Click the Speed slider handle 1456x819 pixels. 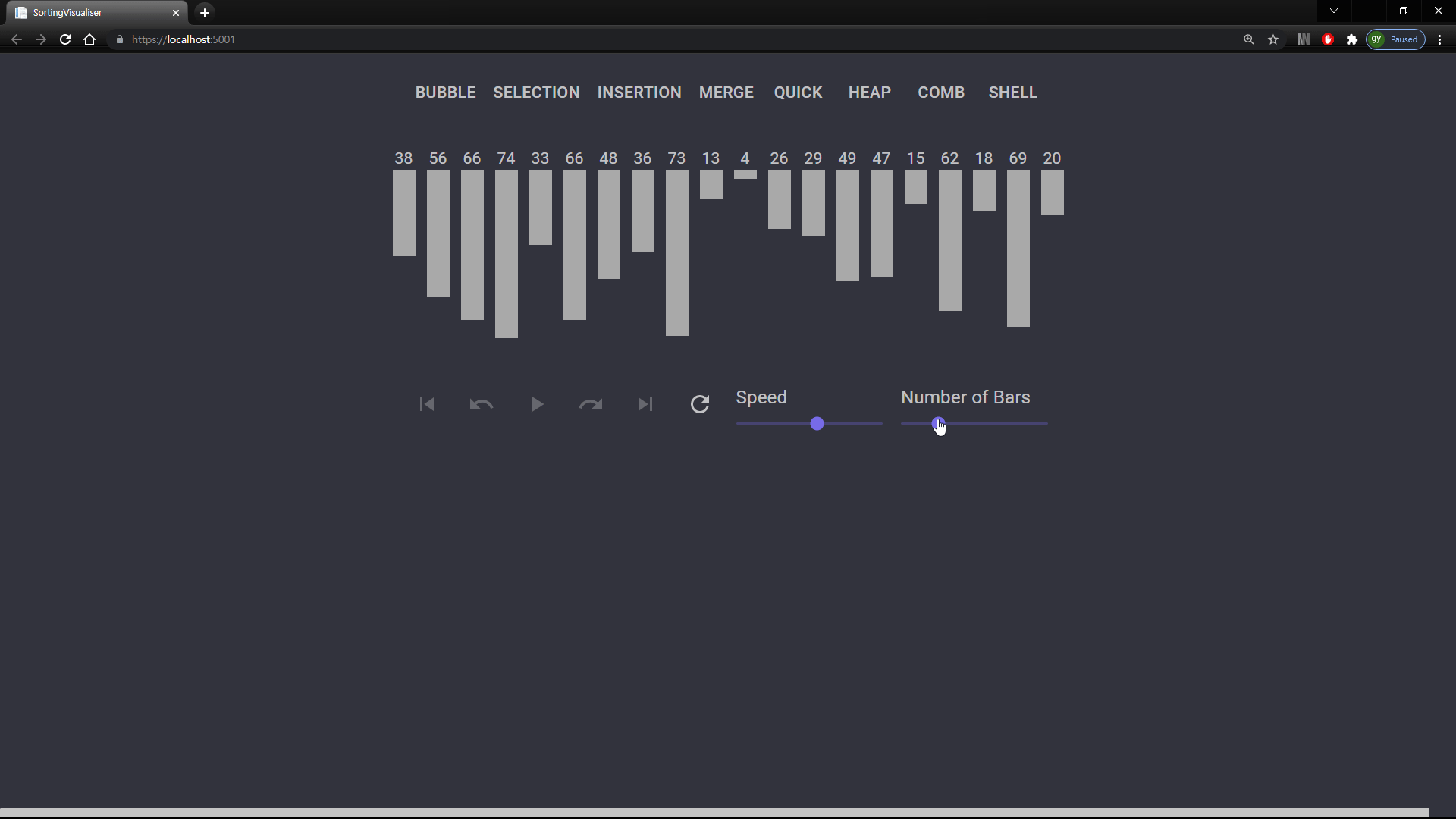817,424
